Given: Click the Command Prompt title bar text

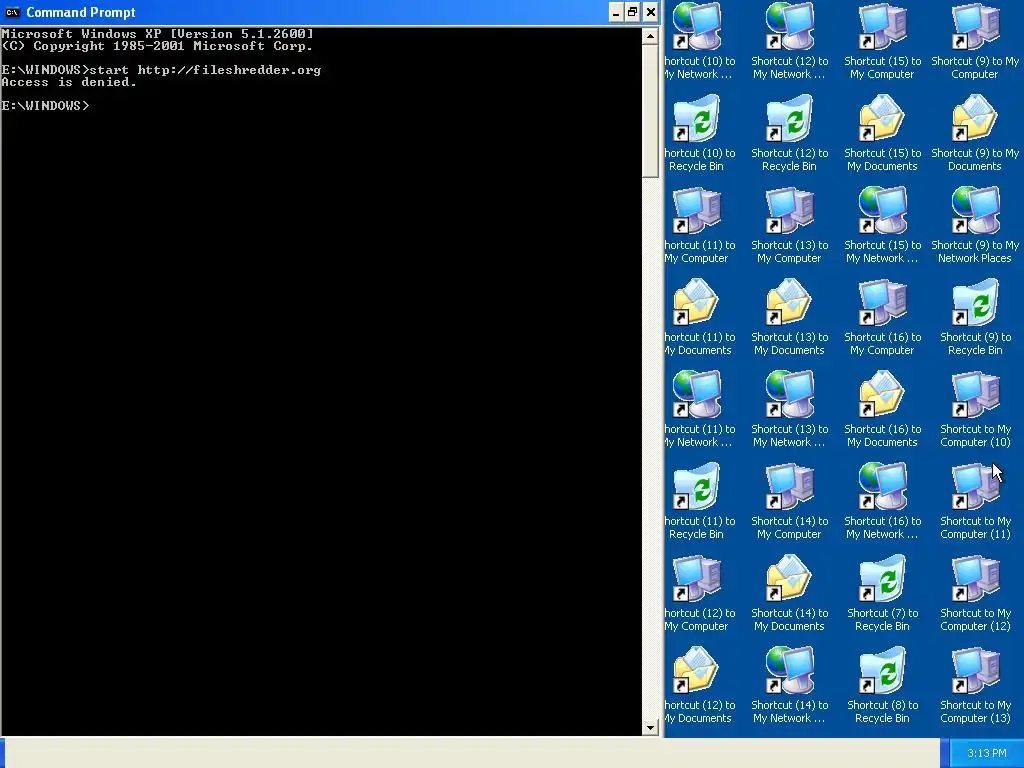Looking at the screenshot, I should click(81, 12).
